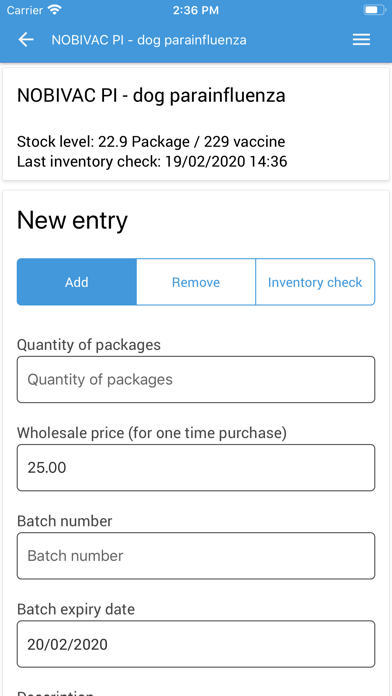Select the Add entry mode
392x696 pixels.
tap(77, 282)
